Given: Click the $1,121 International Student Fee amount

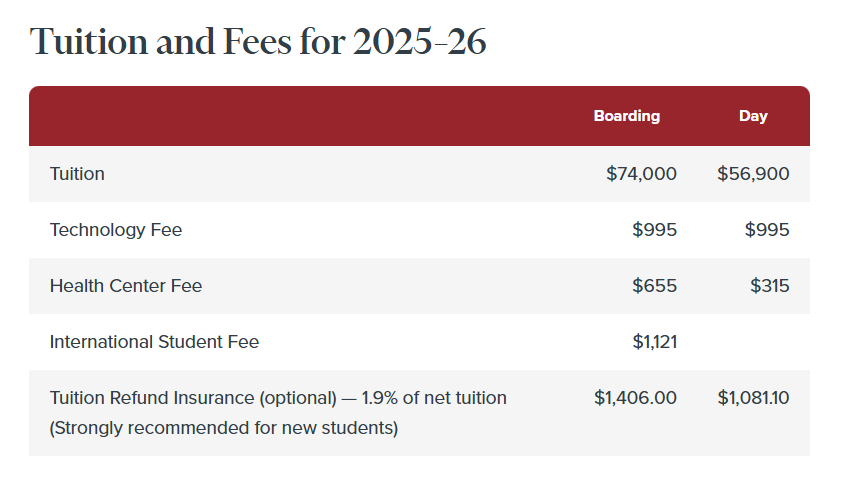Looking at the screenshot, I should (654, 342).
